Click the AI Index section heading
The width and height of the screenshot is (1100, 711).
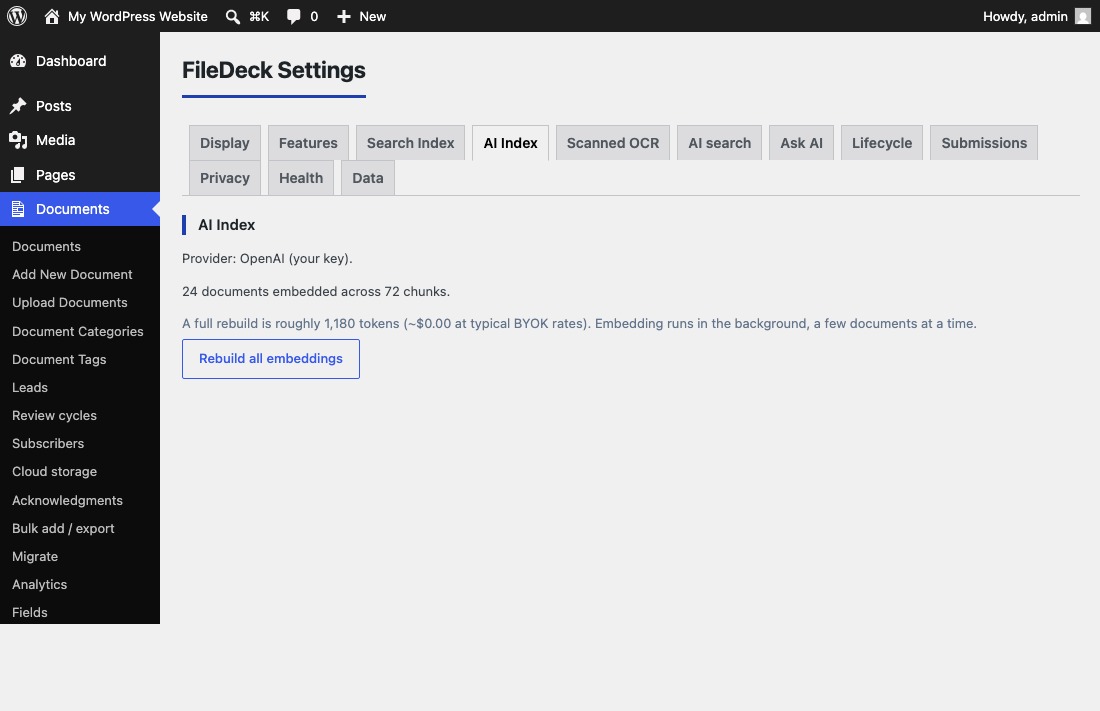tap(226, 225)
